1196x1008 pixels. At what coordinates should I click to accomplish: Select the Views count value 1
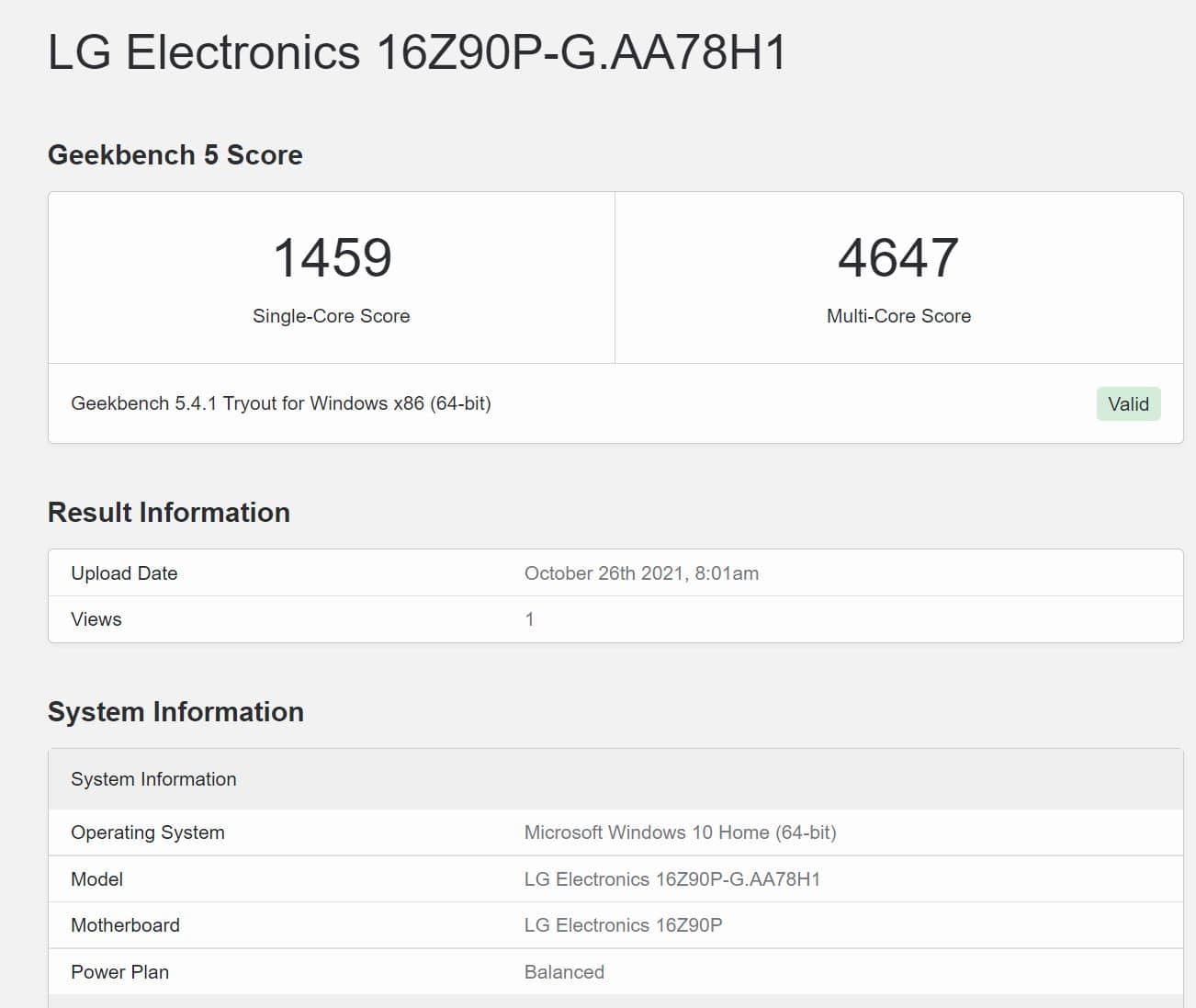tap(529, 619)
